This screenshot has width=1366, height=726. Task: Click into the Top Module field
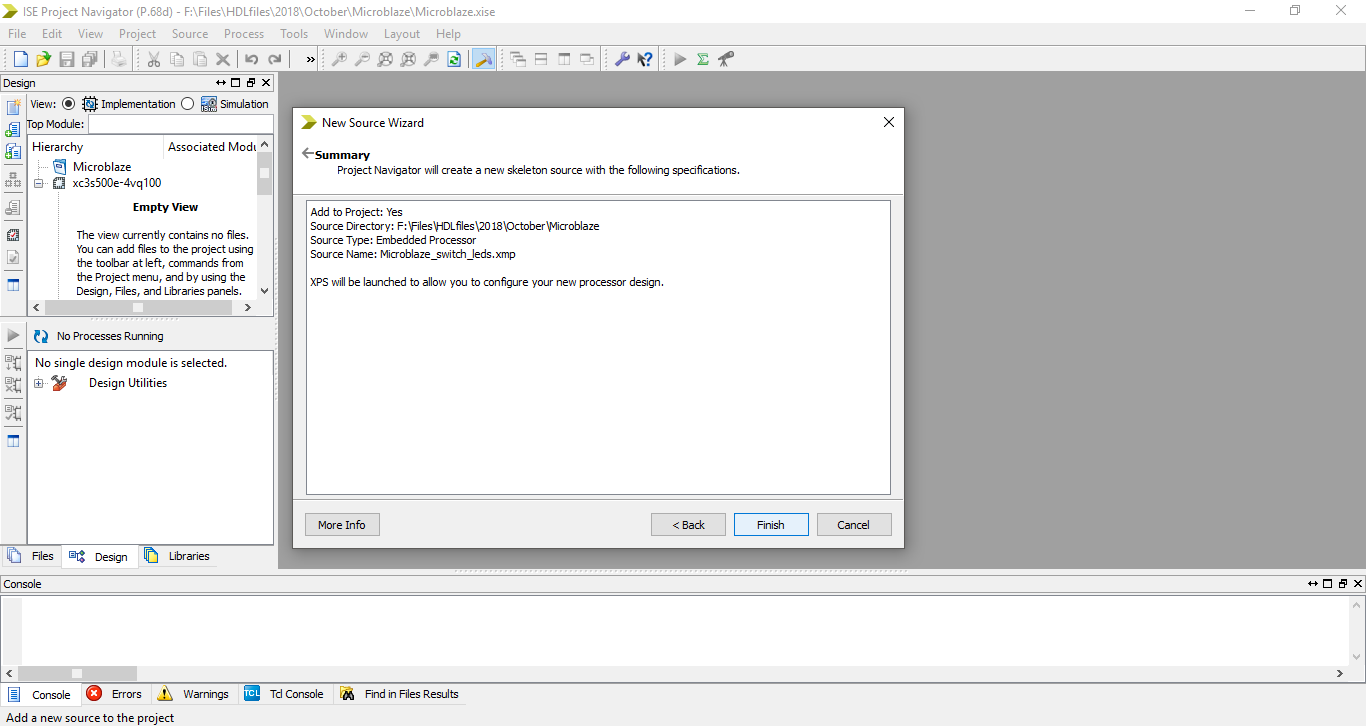pos(180,125)
